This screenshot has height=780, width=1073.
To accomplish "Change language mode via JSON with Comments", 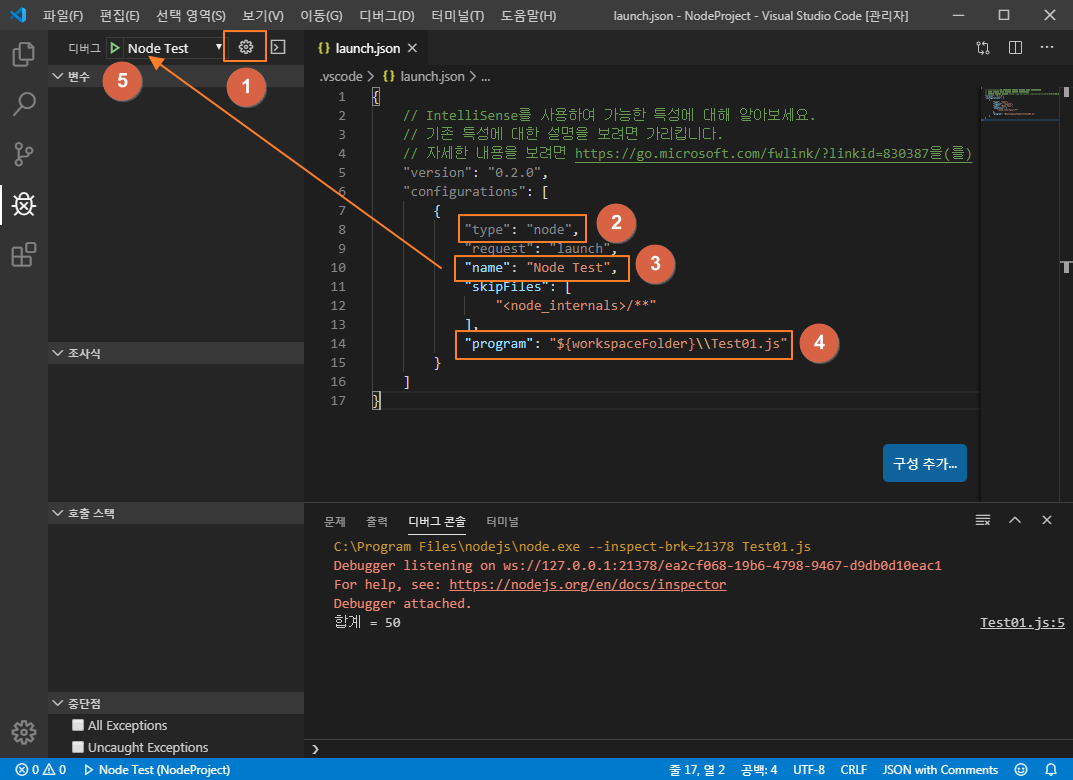I will [x=940, y=770].
